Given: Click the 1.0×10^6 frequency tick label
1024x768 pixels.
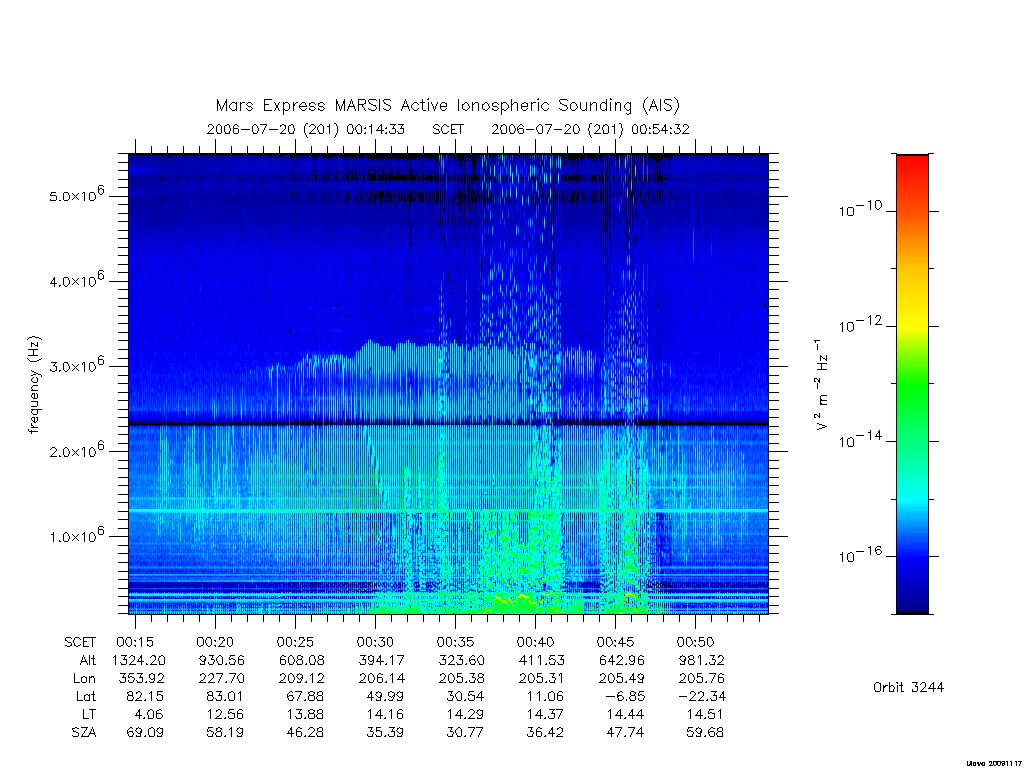Looking at the screenshot, I should (76, 536).
